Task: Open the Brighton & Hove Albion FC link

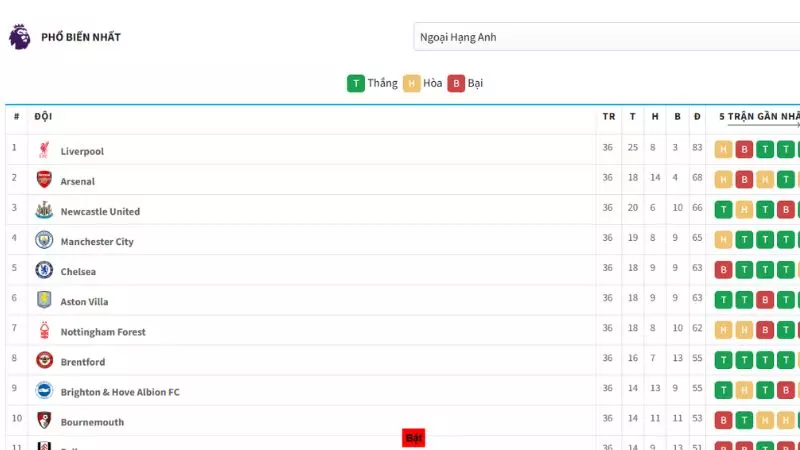Action: (120, 392)
